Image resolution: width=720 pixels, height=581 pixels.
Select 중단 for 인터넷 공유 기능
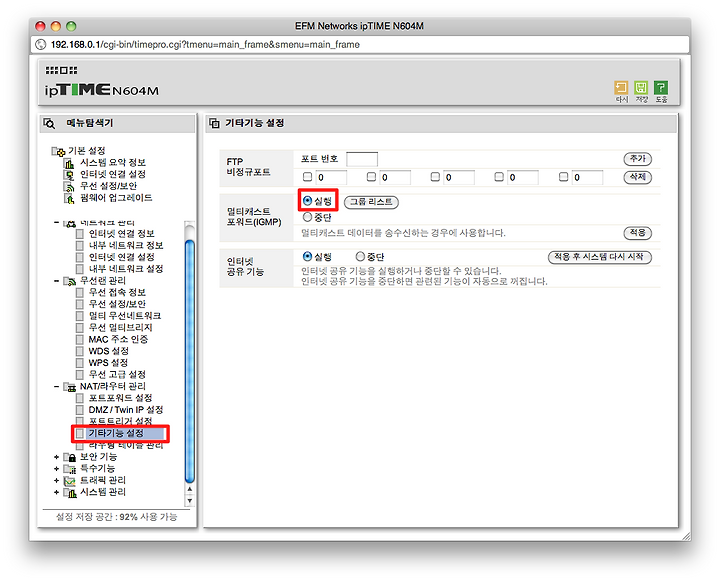360,256
